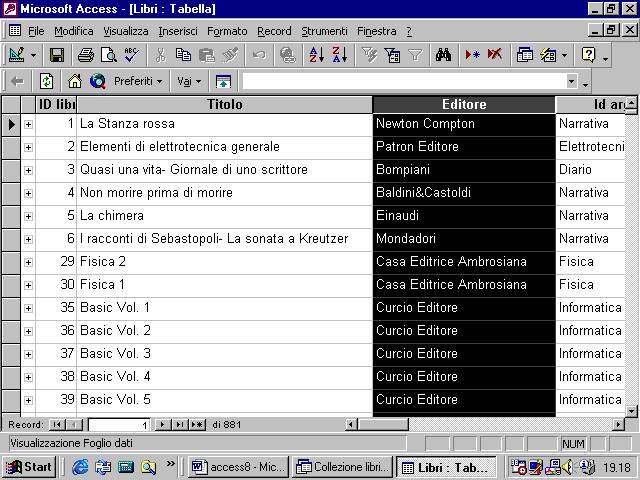This screenshot has width=640, height=480.
Task: Toggle apply filter funnel icon
Action: point(415,55)
